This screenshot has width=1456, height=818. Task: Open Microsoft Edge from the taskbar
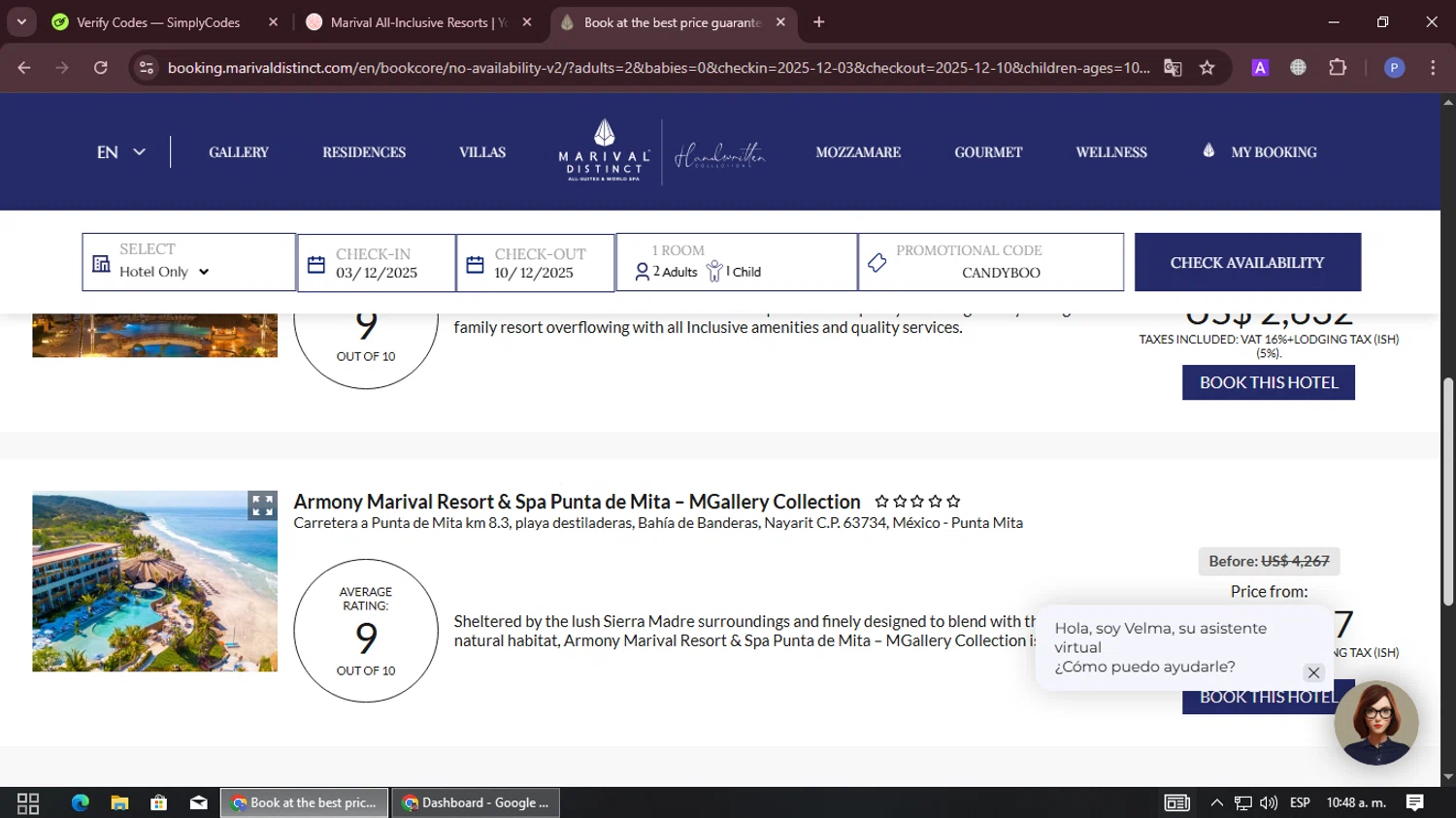tap(80, 802)
